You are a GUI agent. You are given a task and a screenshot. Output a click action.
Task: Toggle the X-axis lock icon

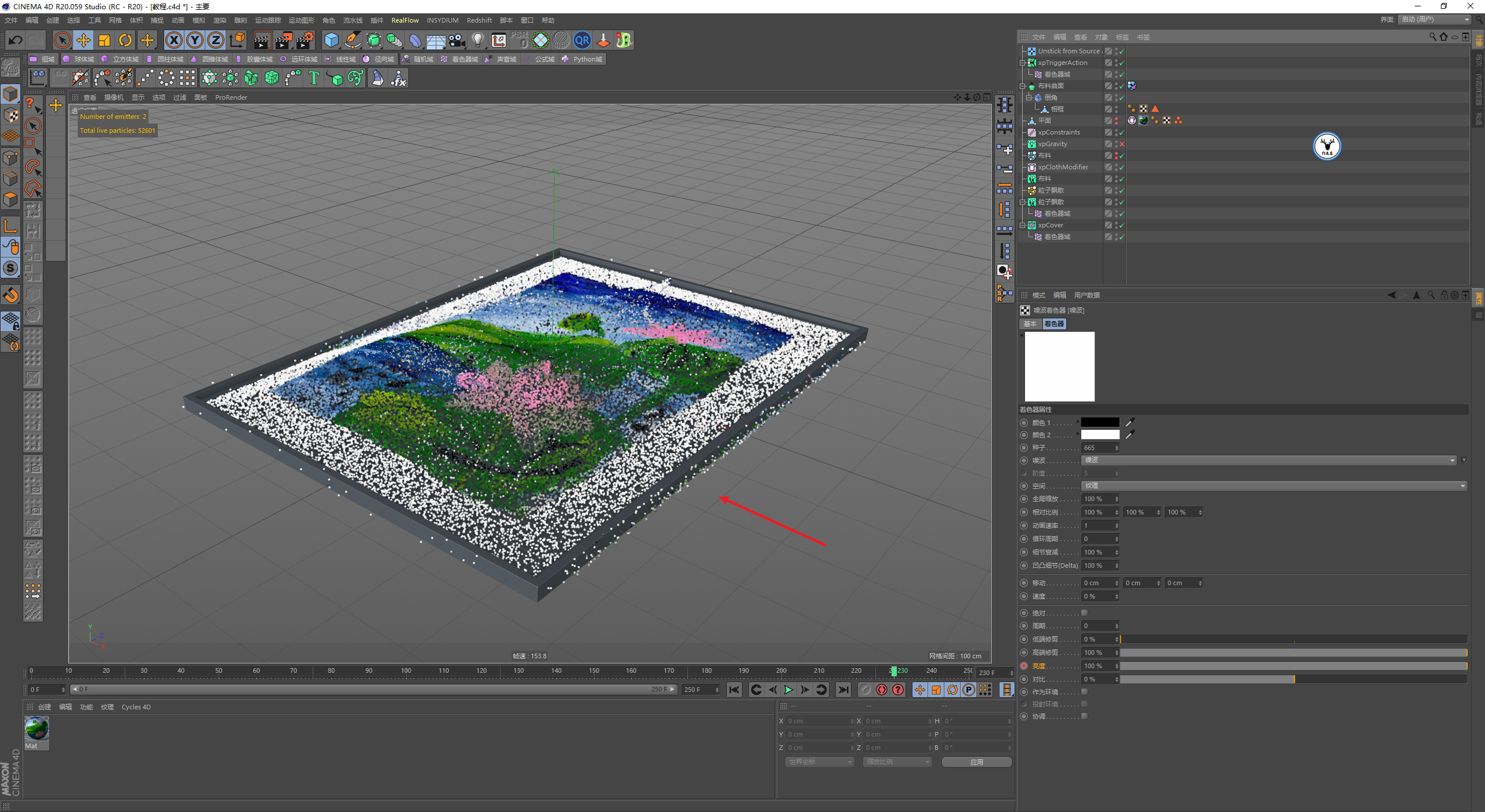tap(173, 40)
